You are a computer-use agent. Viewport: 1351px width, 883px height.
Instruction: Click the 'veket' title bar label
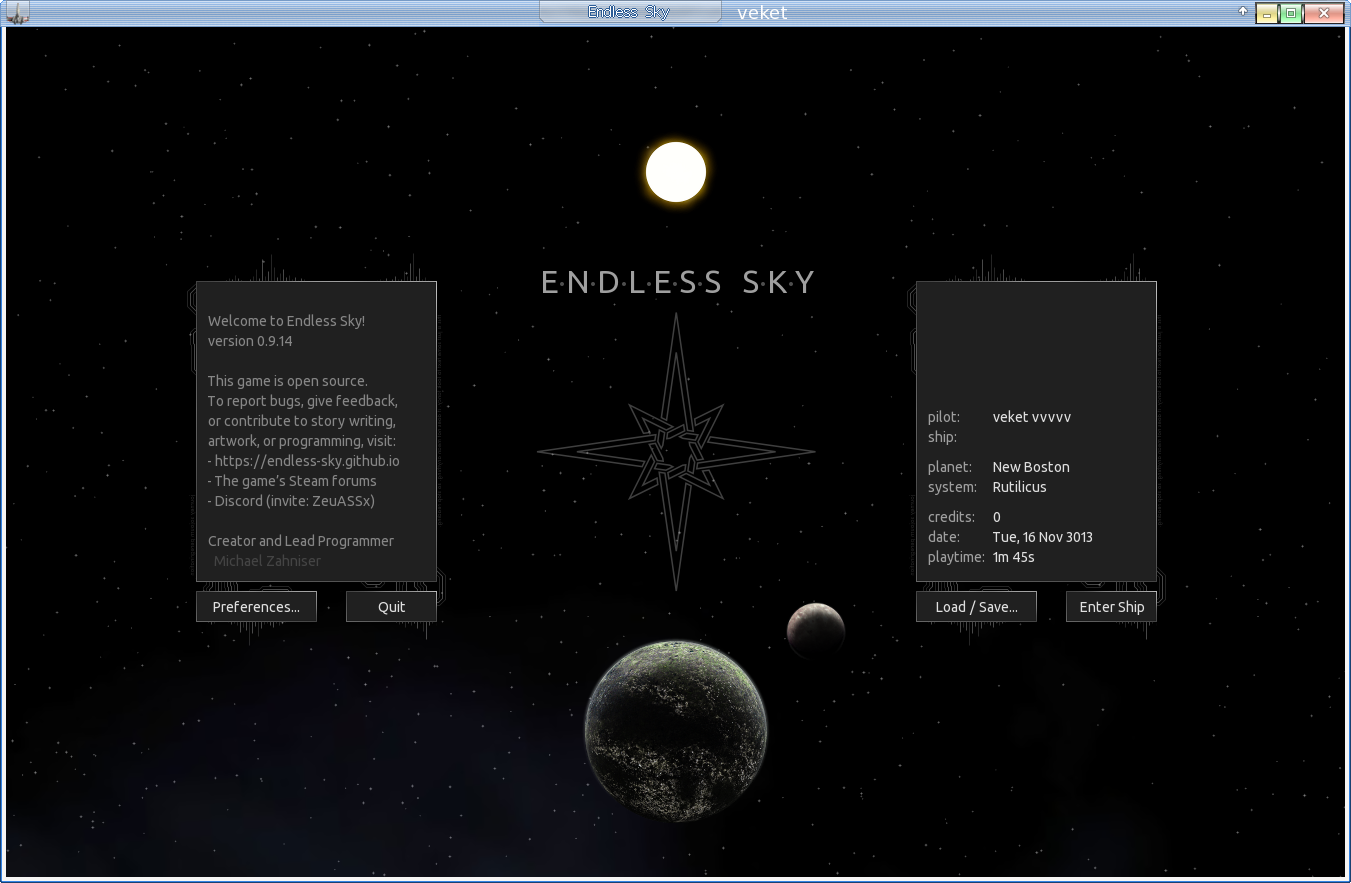coord(762,13)
